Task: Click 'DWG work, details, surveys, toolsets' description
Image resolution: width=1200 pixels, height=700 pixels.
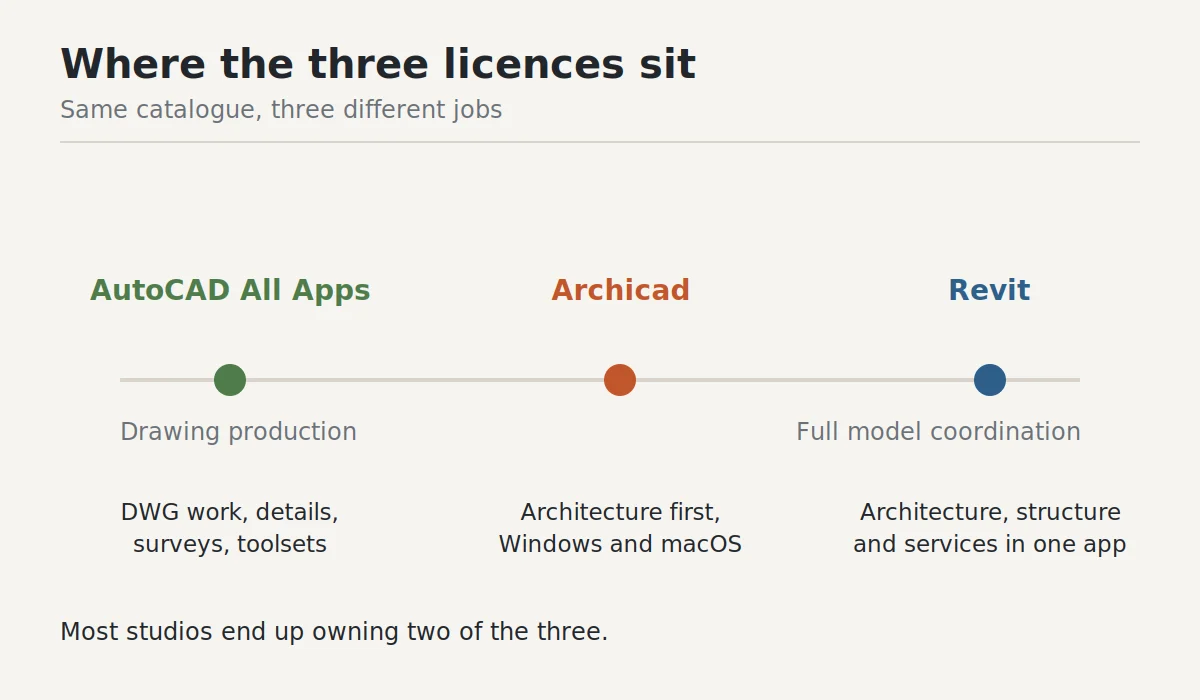Action: [x=230, y=528]
